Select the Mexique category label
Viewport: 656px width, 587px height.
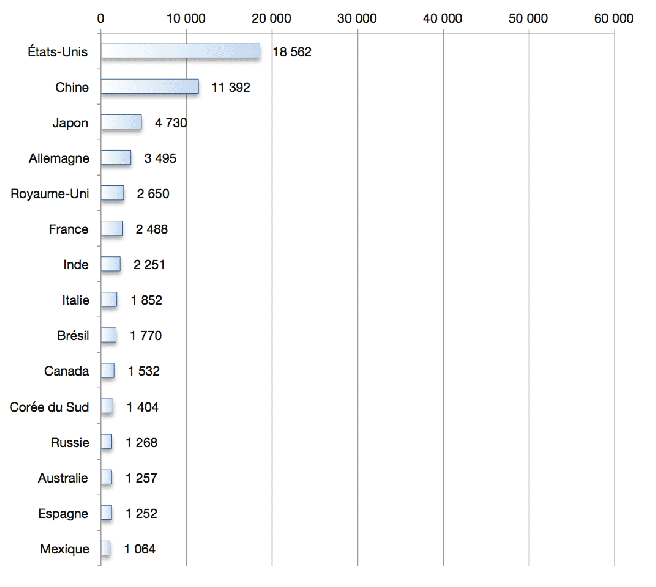pyautogui.click(x=65, y=549)
